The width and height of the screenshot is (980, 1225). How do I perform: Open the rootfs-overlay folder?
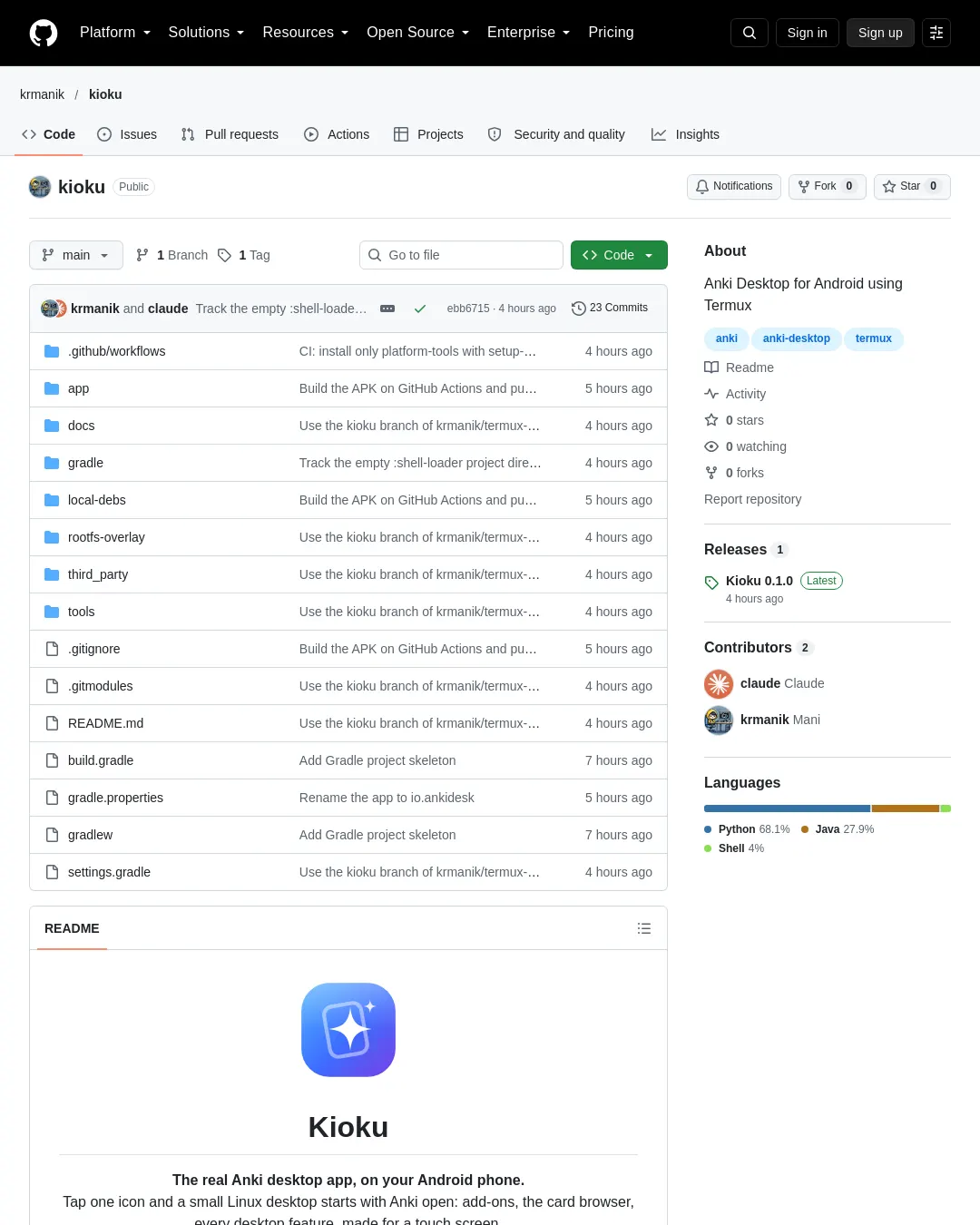coord(106,537)
